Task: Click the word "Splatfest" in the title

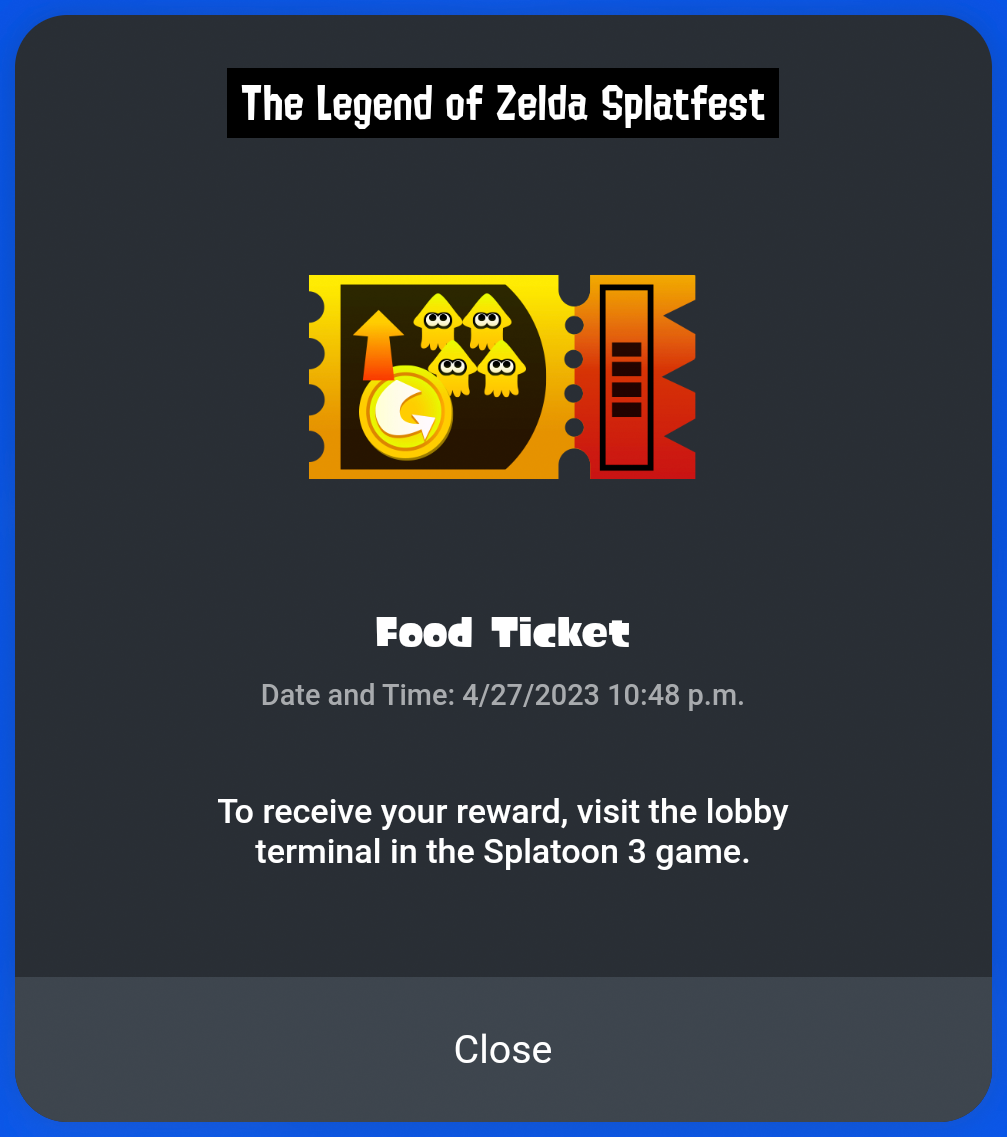Action: coord(684,103)
